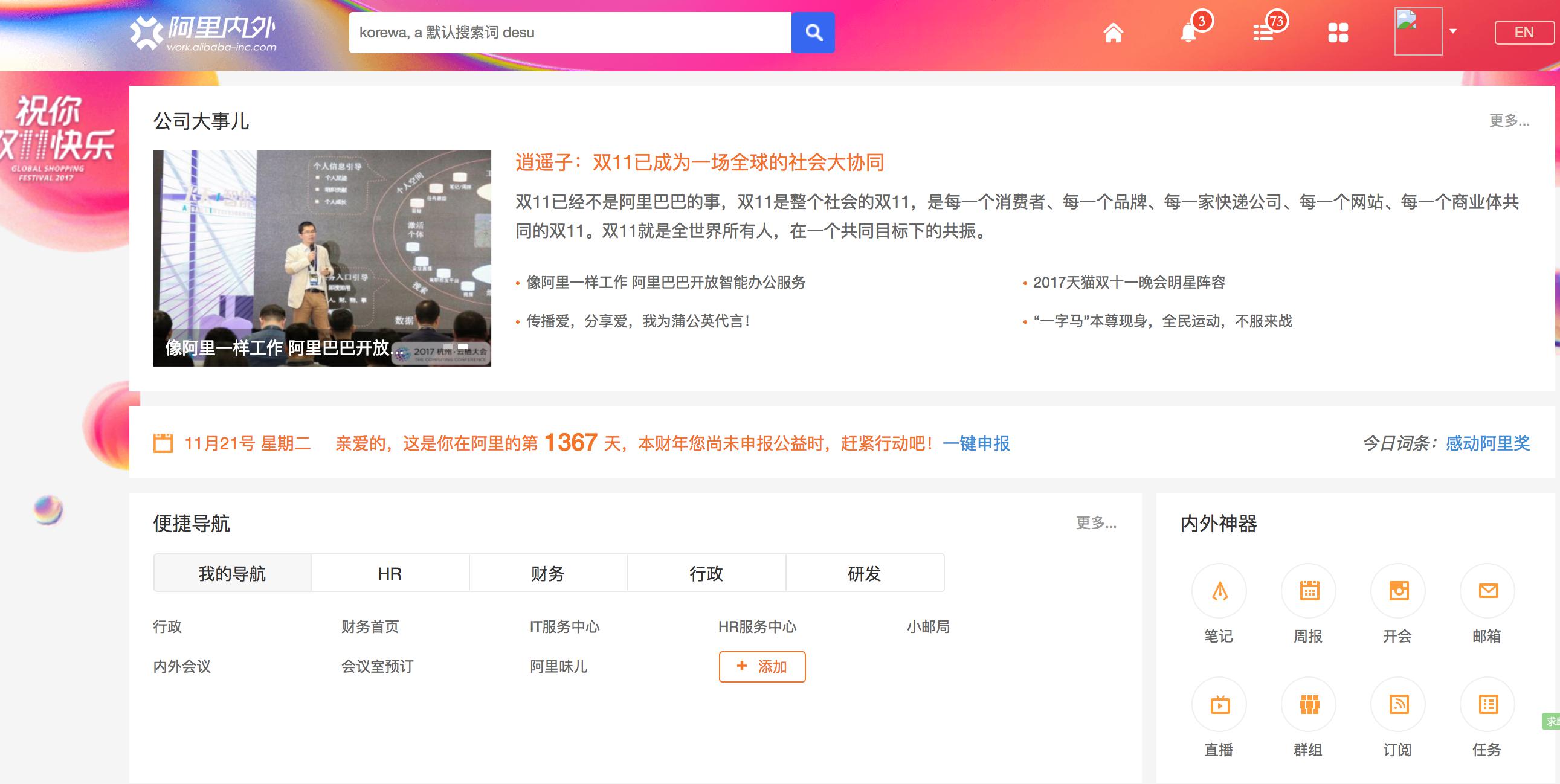Switch to the 财务 tab

point(548,573)
